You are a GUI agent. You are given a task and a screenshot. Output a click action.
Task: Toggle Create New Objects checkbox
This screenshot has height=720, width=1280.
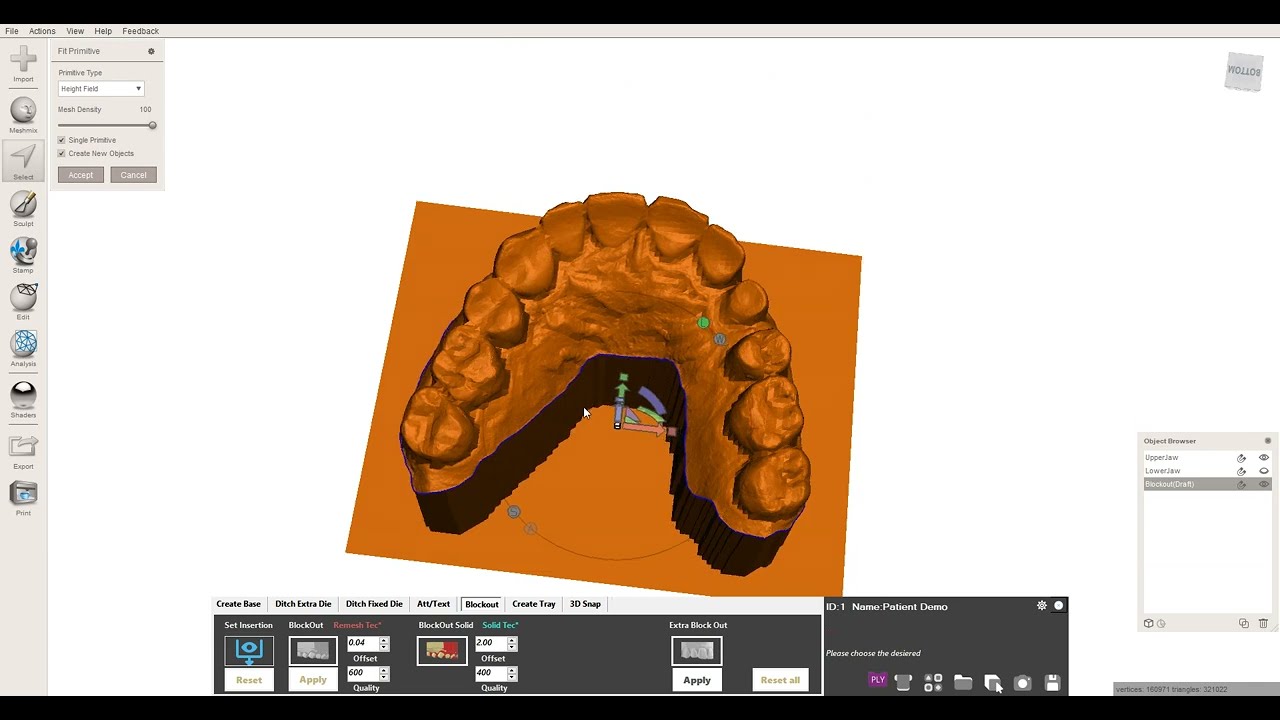(62, 153)
